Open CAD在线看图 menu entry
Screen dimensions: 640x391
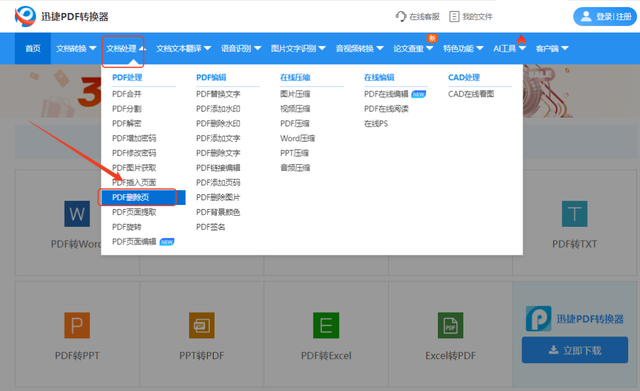(x=471, y=94)
